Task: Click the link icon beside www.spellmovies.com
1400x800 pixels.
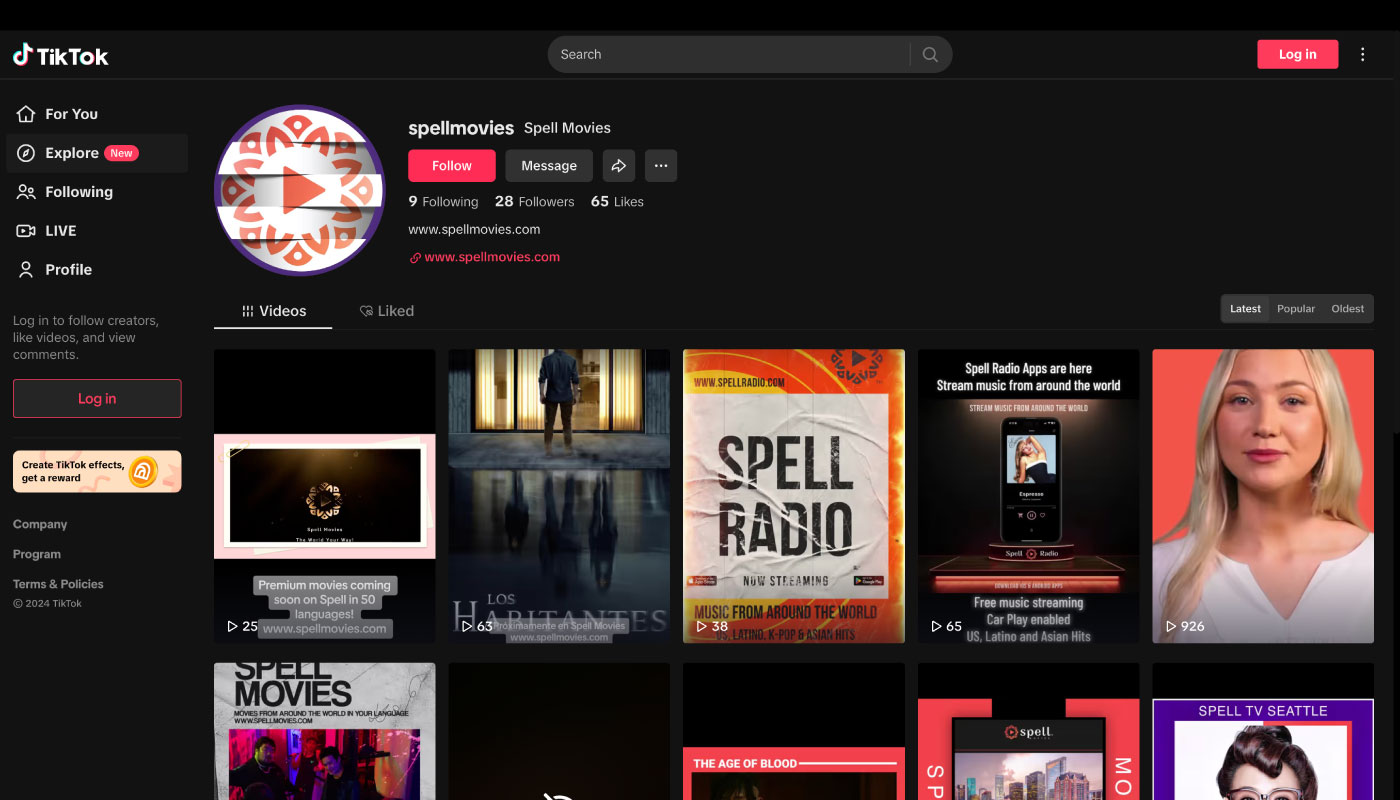Action: [x=415, y=258]
